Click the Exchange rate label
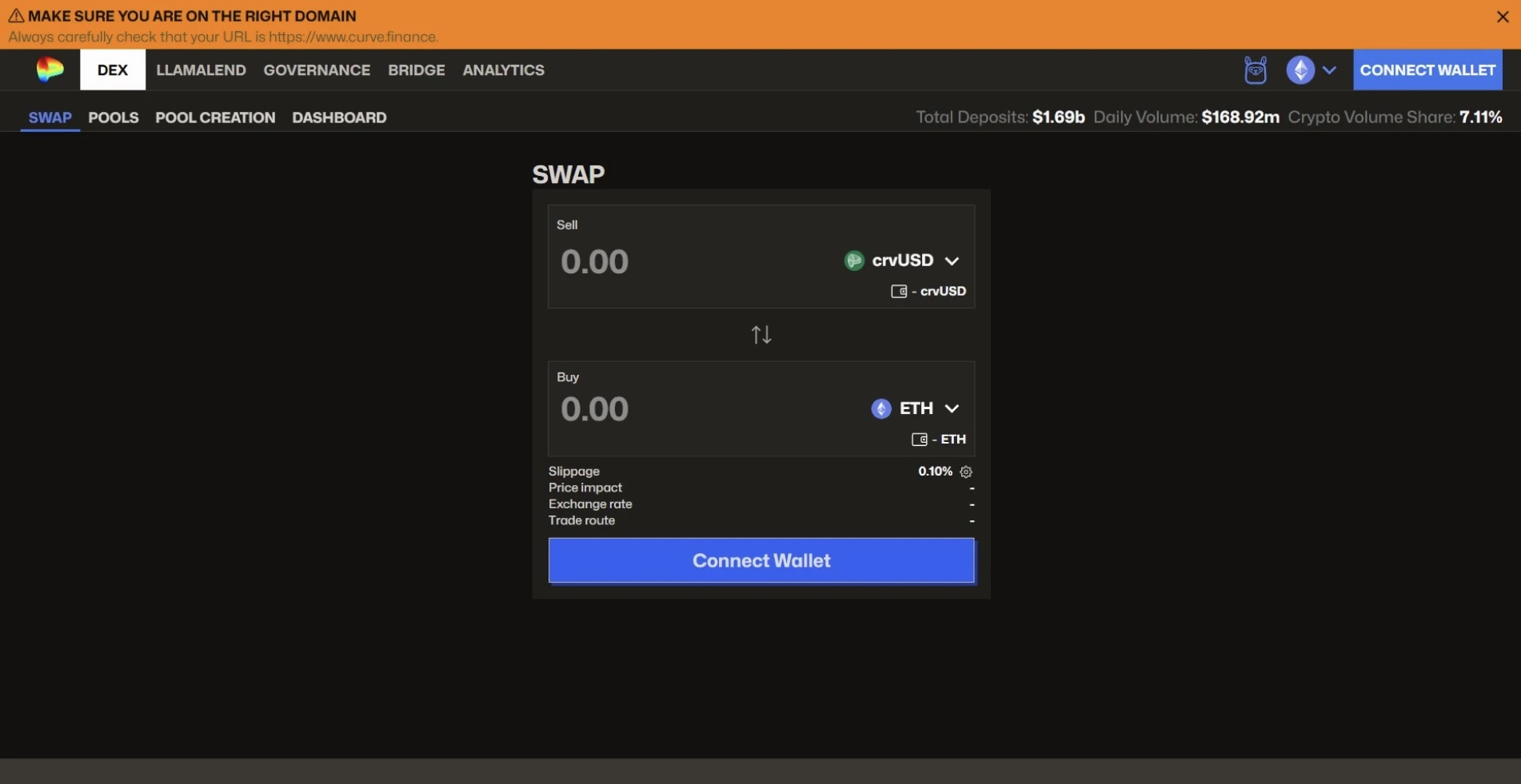Image resolution: width=1521 pixels, height=784 pixels. [x=590, y=504]
